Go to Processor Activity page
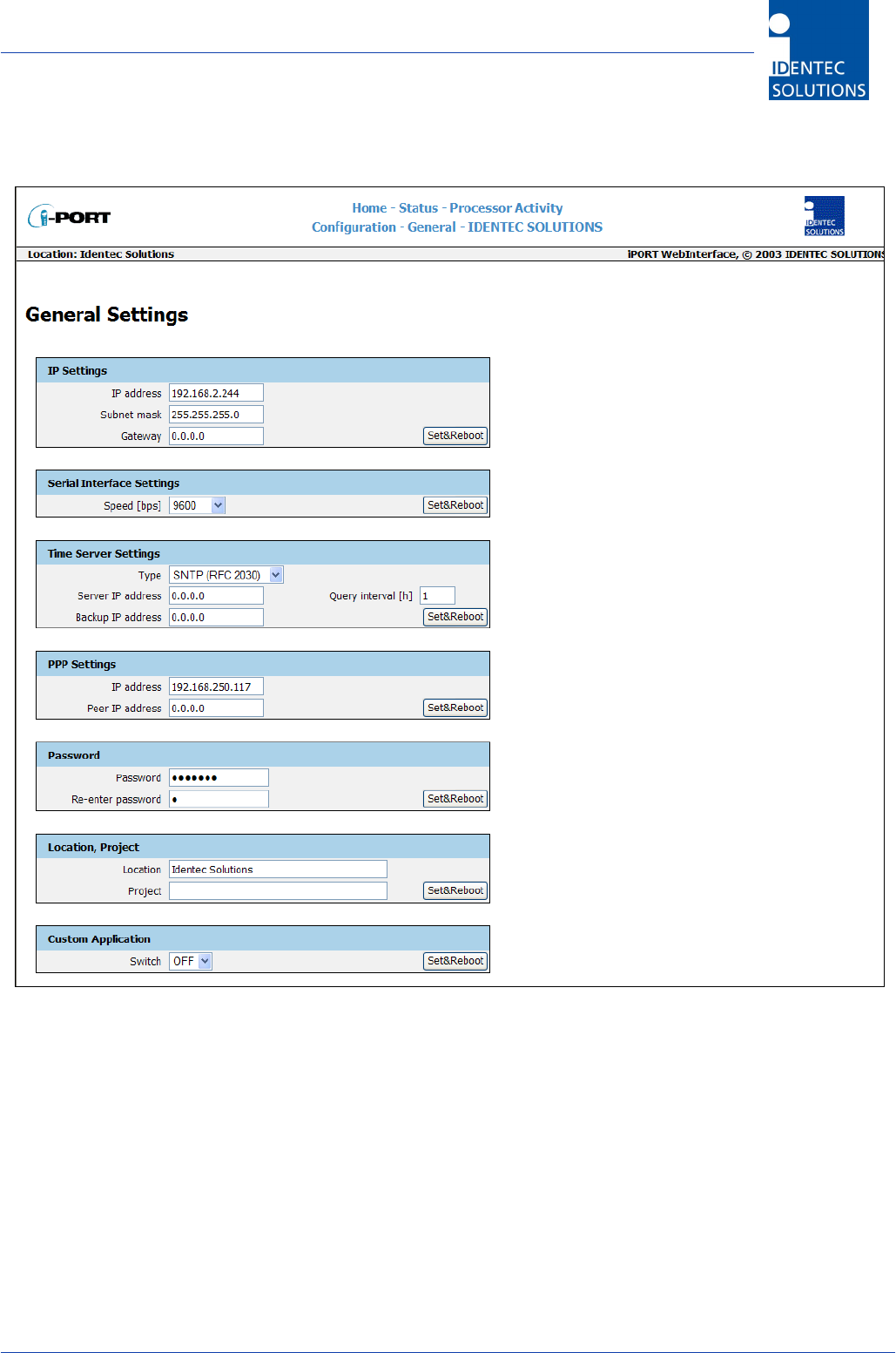Screen dimensions: 896x1353 click(x=506, y=208)
